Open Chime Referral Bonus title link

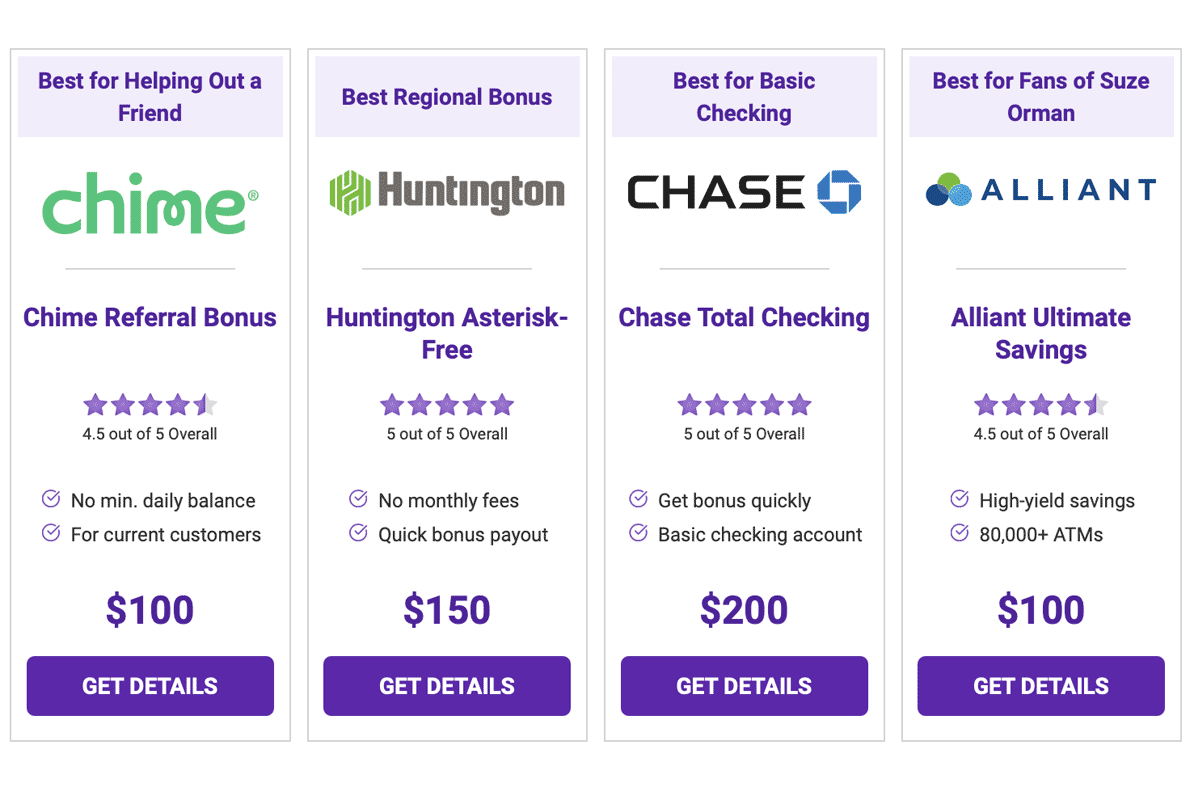150,318
